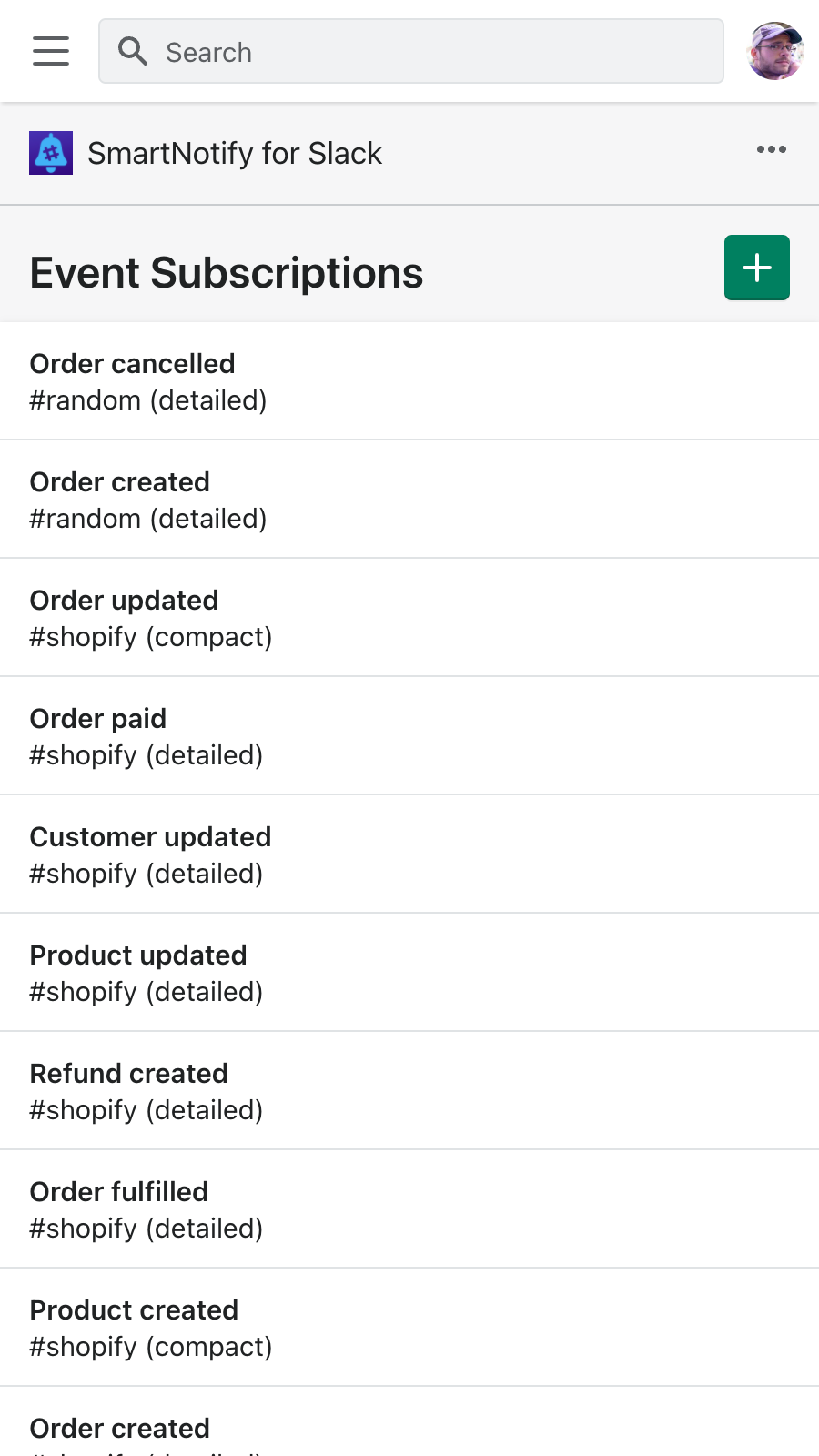This screenshot has width=819, height=1456.
Task: Select the SmartNotify bell app icon
Action: pyautogui.click(x=51, y=153)
